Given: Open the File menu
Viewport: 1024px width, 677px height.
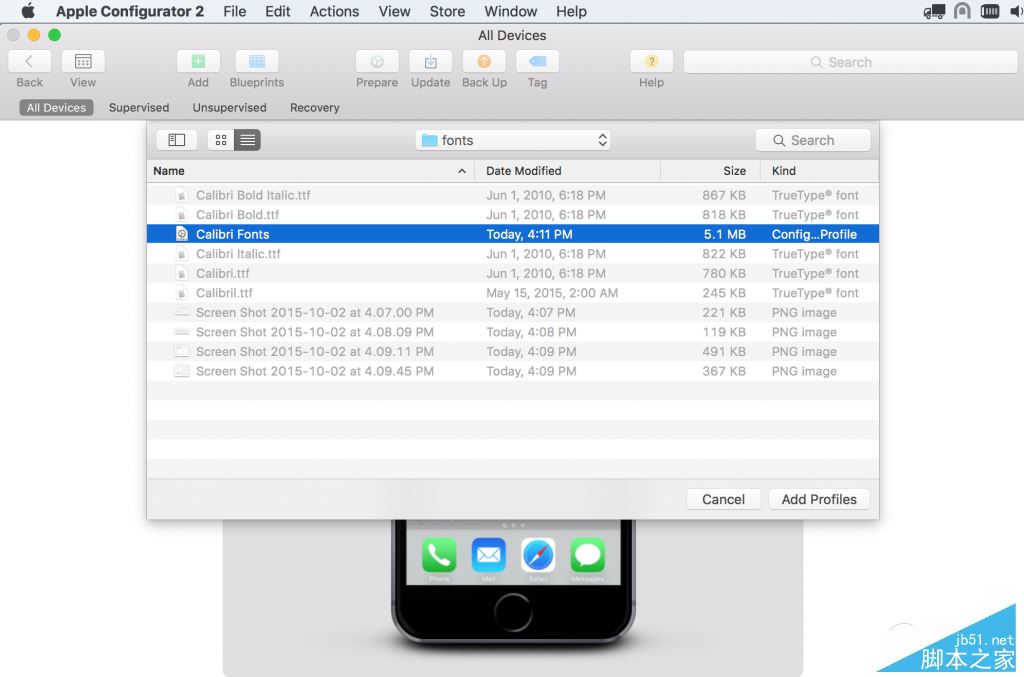Looking at the screenshot, I should coord(234,11).
